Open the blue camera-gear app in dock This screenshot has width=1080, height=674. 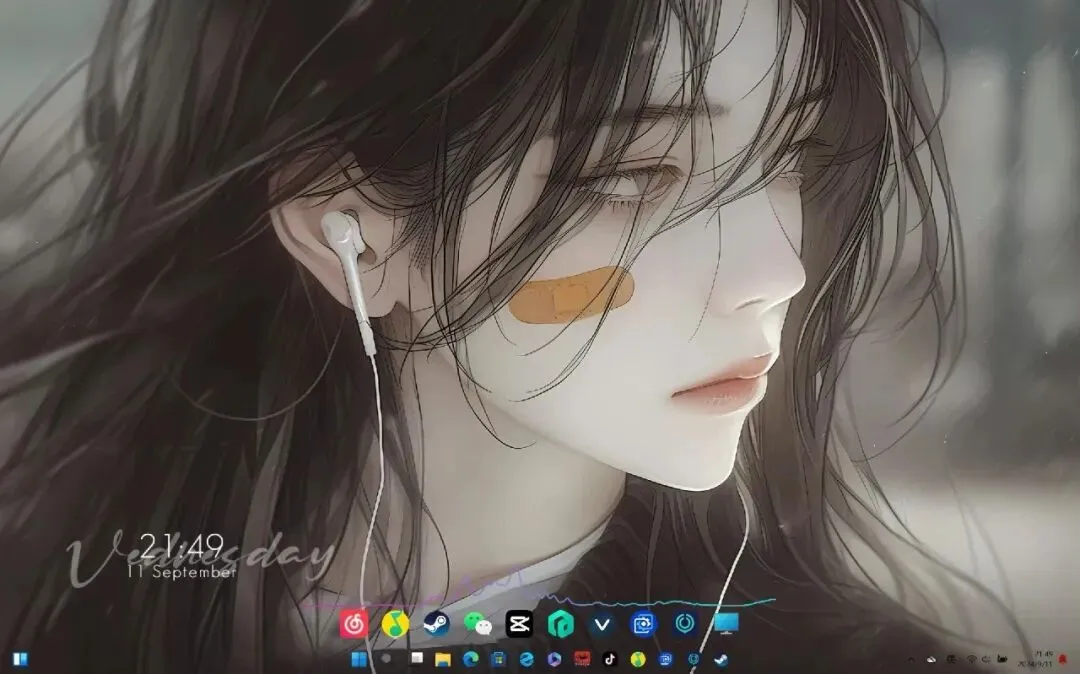643,624
